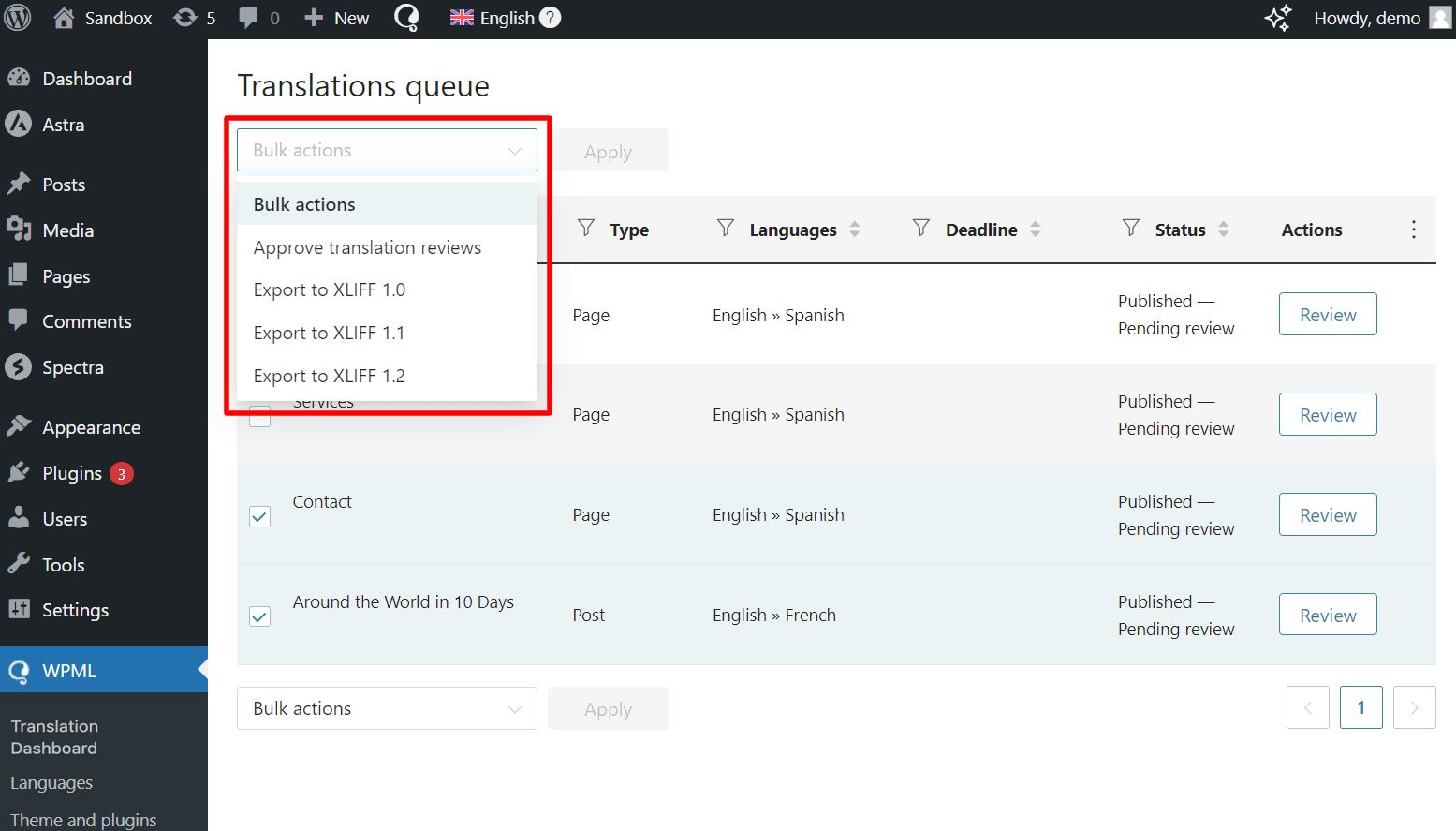Screen dimensions: 1456x831
Task: Open Translation Dashboard submenu item
Action: coord(54,737)
